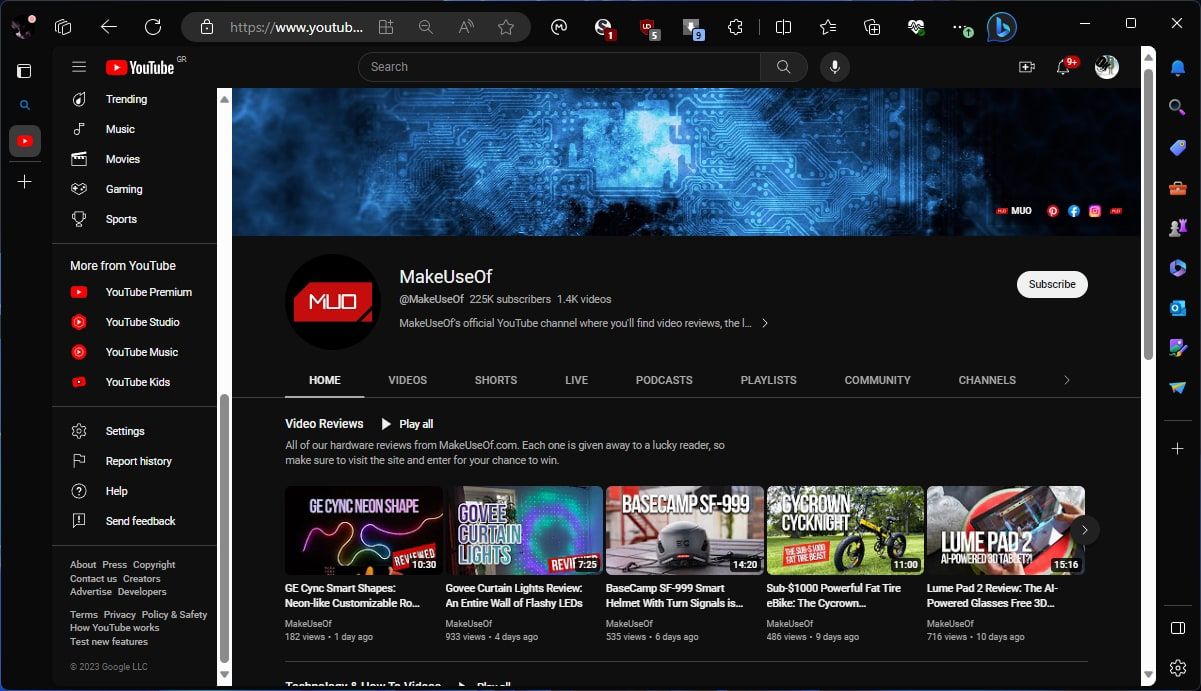Open the Settings and more browser menu
Screen dimensions: 1201x691
click(x=958, y=27)
